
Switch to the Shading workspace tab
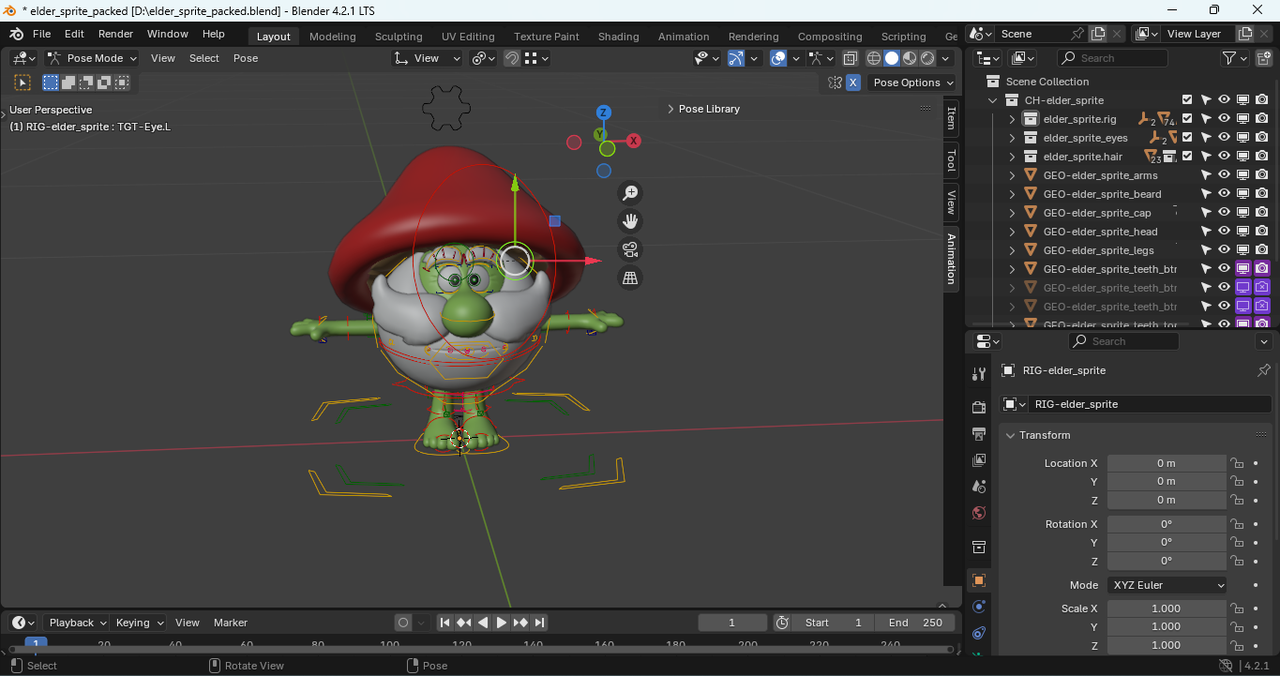pyautogui.click(x=619, y=36)
